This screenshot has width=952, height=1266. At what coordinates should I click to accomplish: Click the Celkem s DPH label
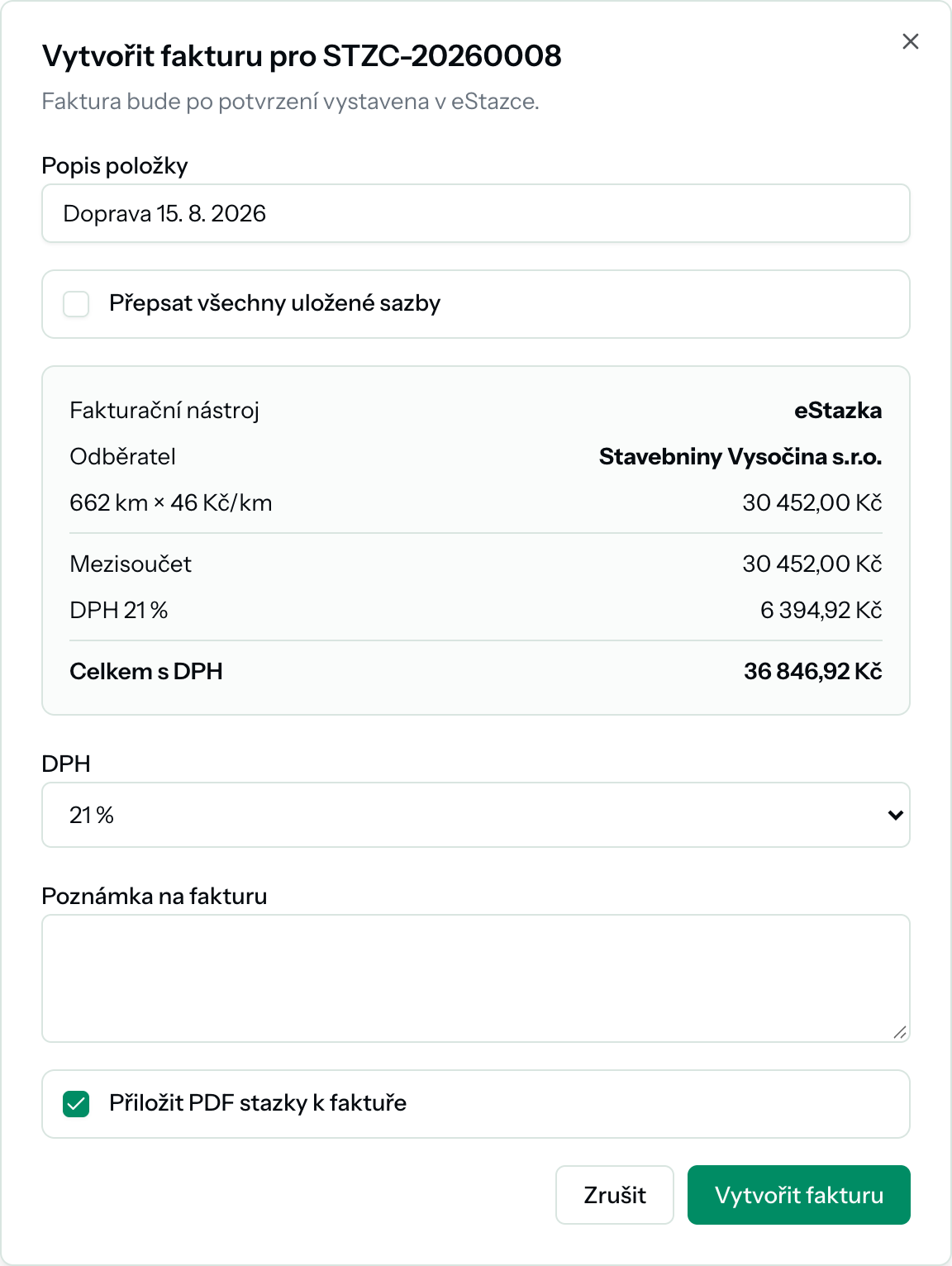(x=146, y=672)
